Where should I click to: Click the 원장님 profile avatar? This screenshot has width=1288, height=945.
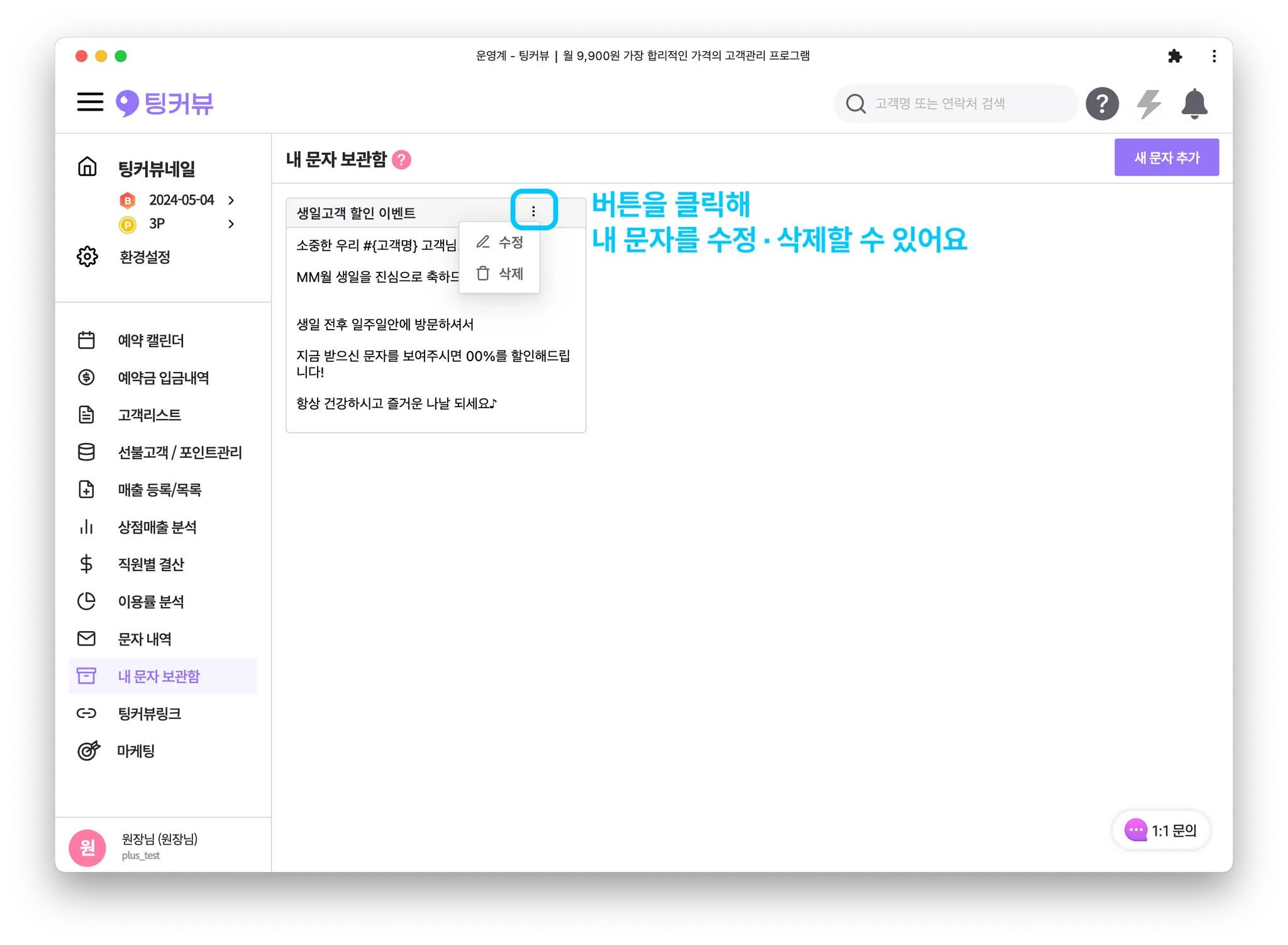87,847
